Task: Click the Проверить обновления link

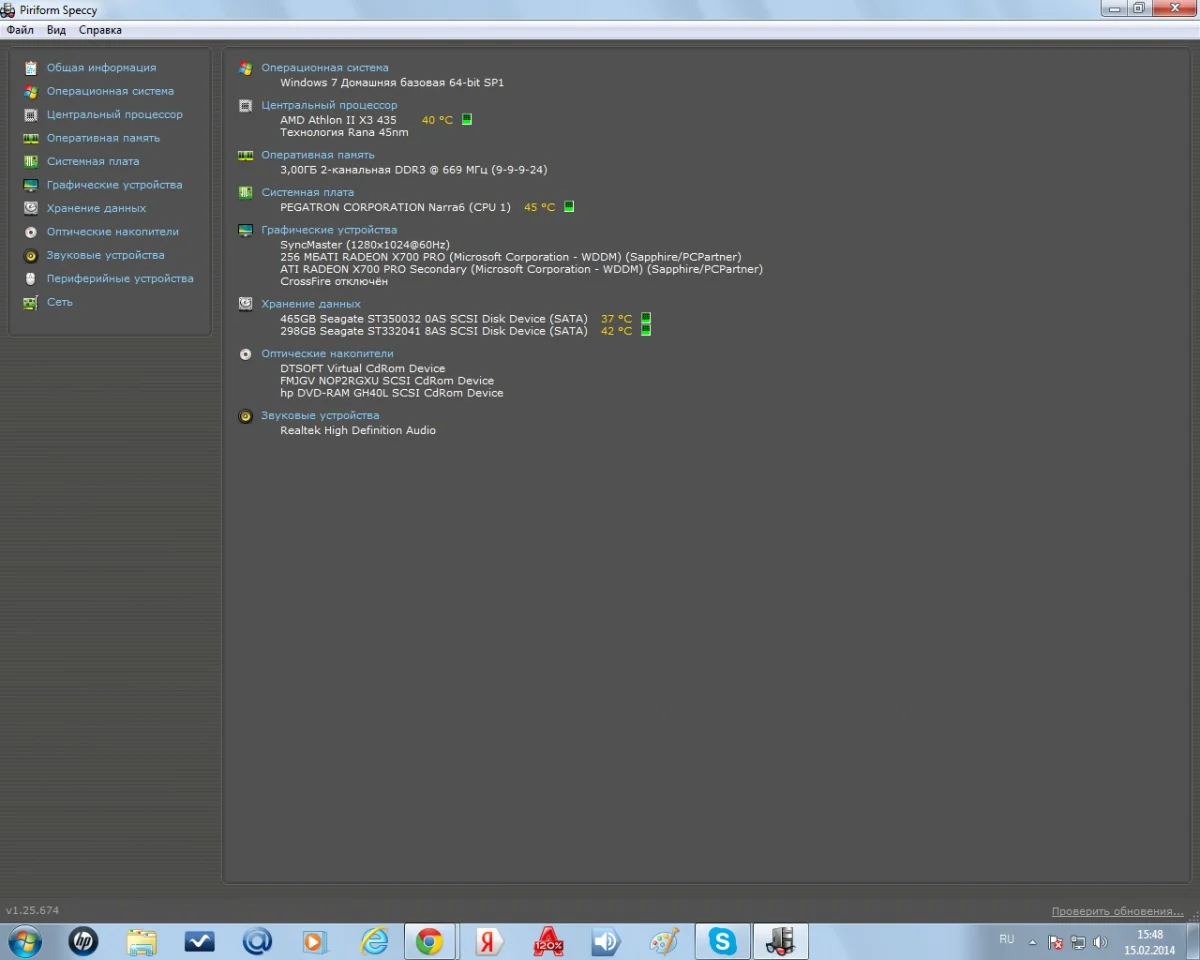Action: [x=1117, y=911]
